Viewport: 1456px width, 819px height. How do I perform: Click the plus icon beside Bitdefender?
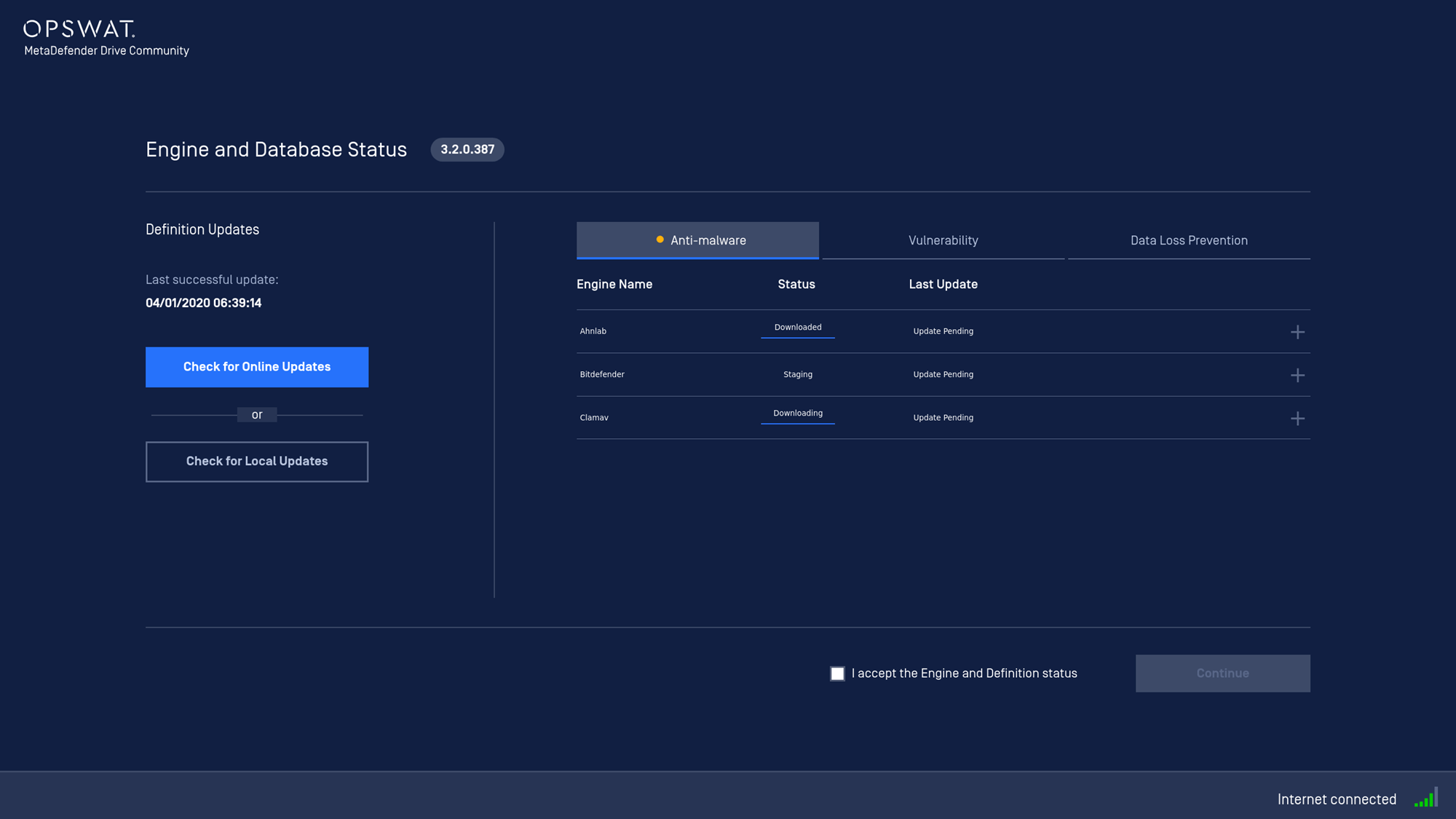[1298, 375]
